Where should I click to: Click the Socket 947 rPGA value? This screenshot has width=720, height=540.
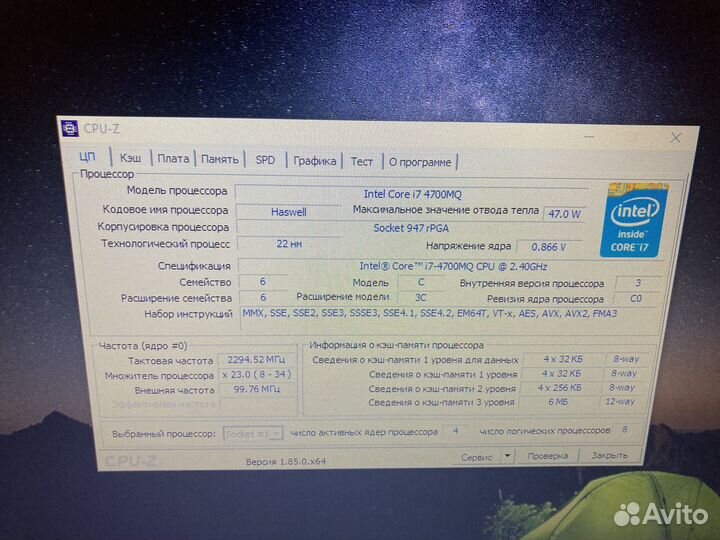[411, 228]
